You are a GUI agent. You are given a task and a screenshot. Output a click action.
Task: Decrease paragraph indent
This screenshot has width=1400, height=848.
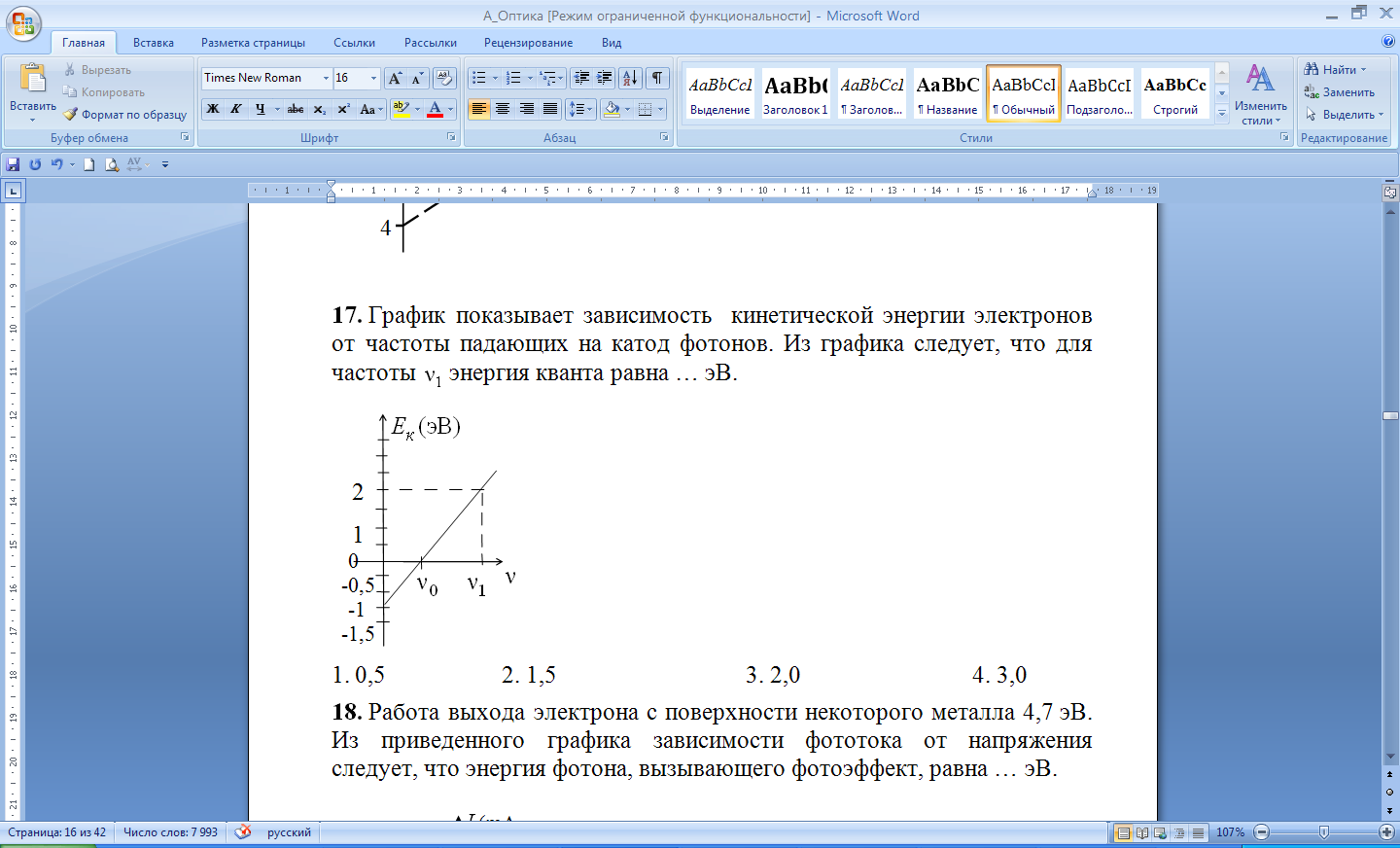(x=581, y=78)
